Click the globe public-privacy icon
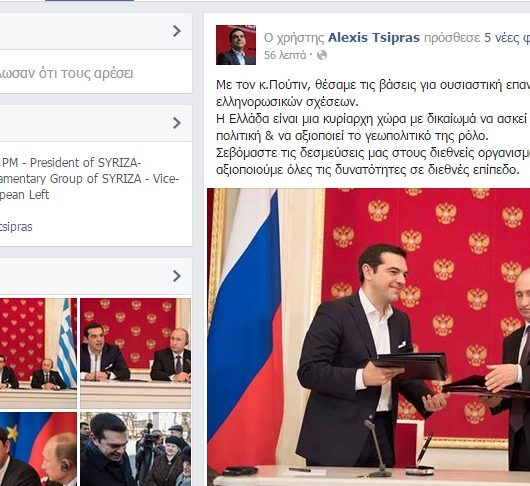 (x=322, y=55)
